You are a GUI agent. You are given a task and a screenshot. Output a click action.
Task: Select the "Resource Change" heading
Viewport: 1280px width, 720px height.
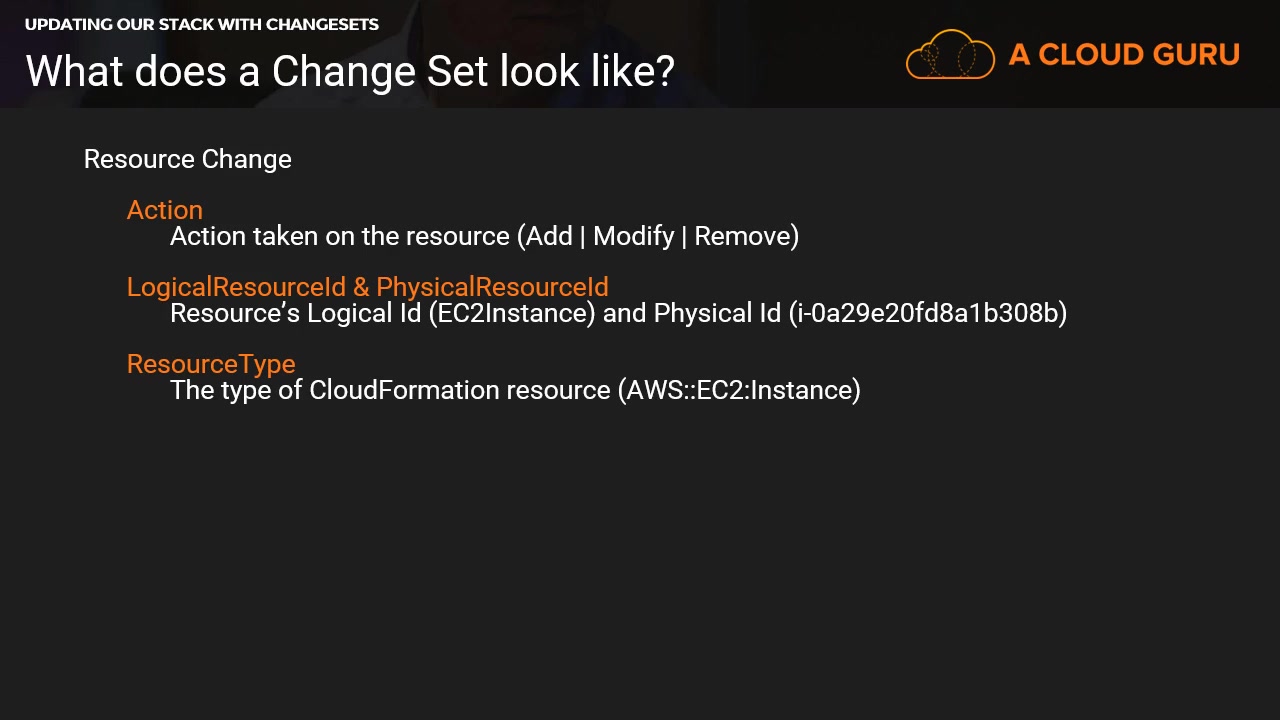tap(187, 159)
